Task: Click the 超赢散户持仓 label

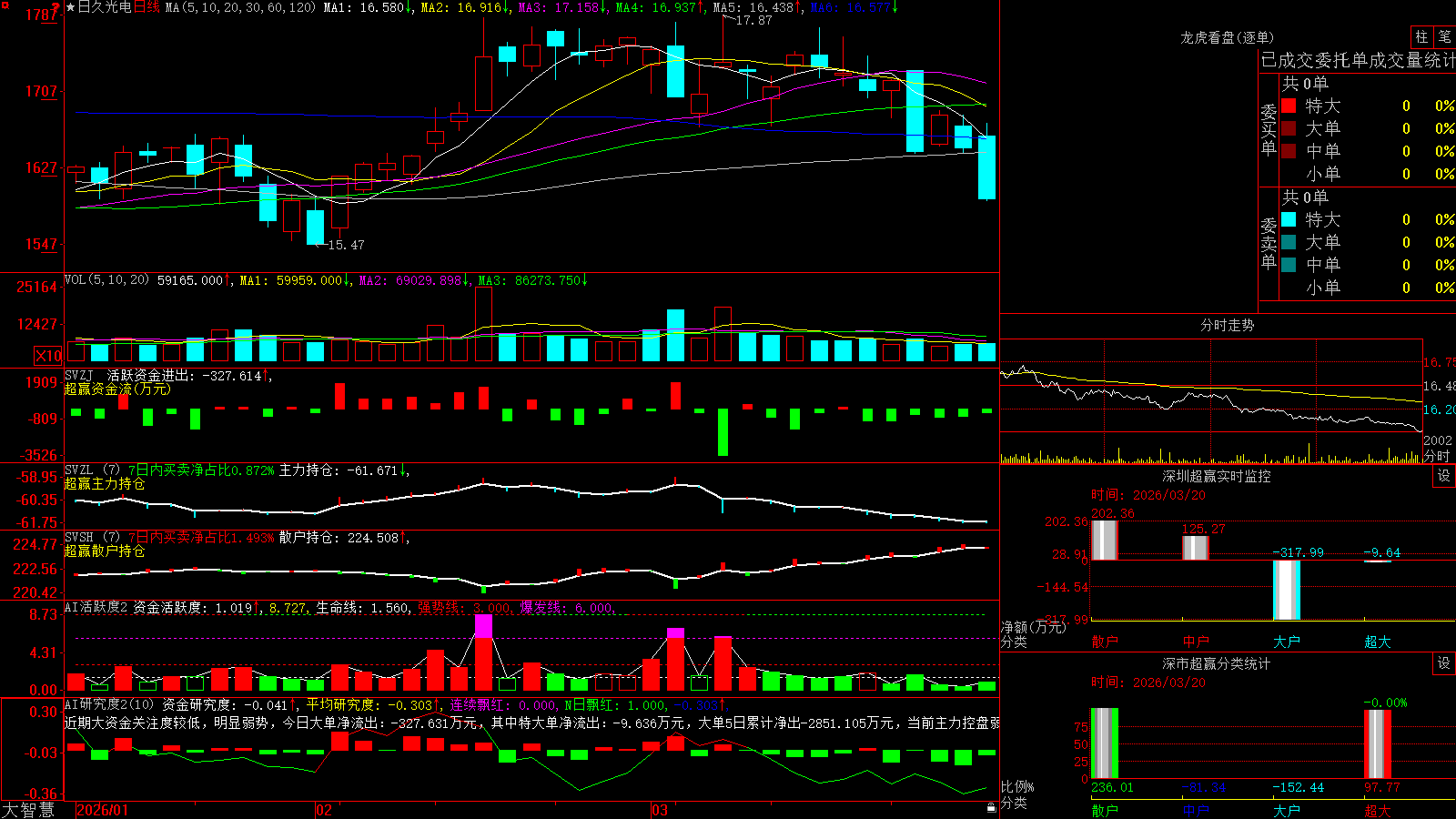Action: click(x=105, y=551)
